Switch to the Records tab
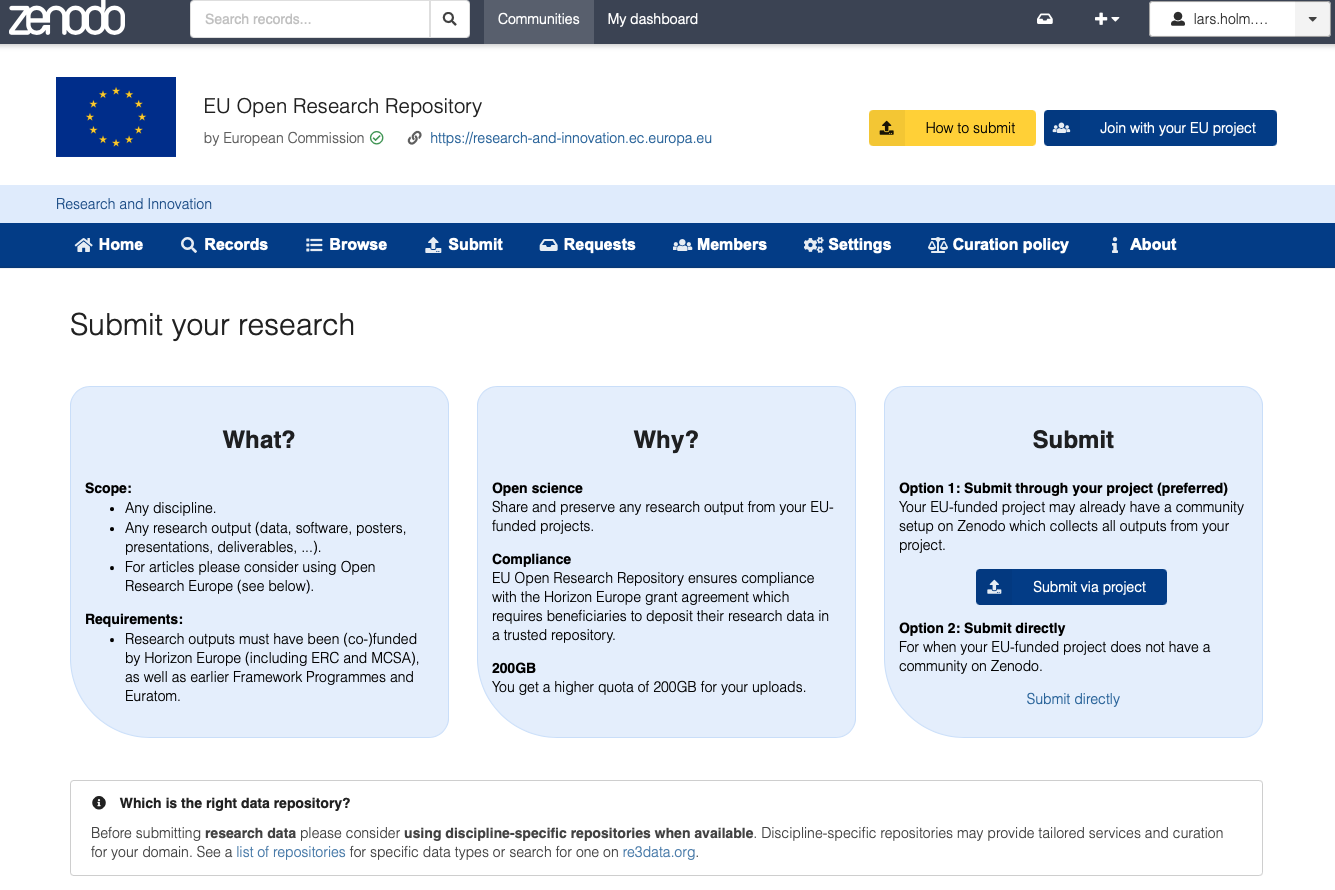Viewport: 1335px width, 890px height. [x=224, y=245]
